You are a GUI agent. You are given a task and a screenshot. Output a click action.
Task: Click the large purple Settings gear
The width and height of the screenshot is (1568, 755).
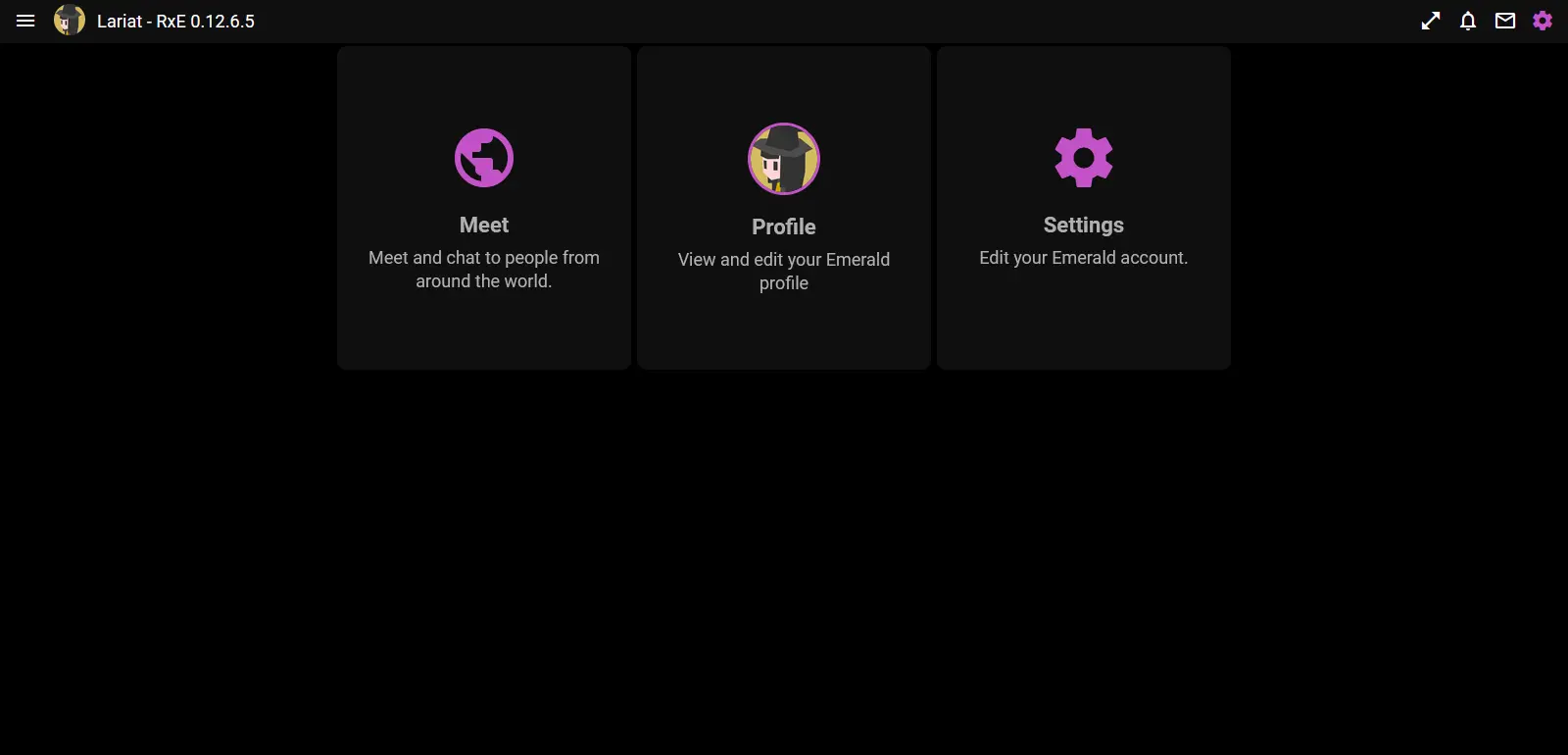(x=1084, y=158)
